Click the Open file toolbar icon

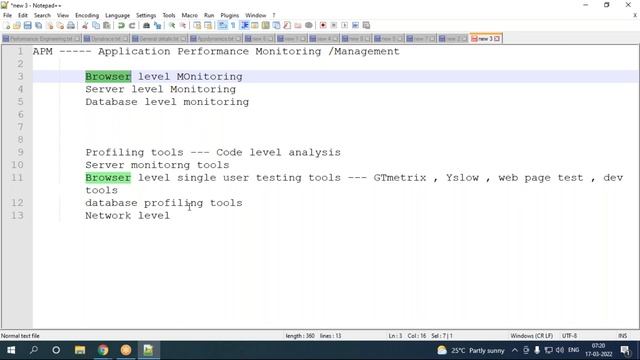coord(17,25)
